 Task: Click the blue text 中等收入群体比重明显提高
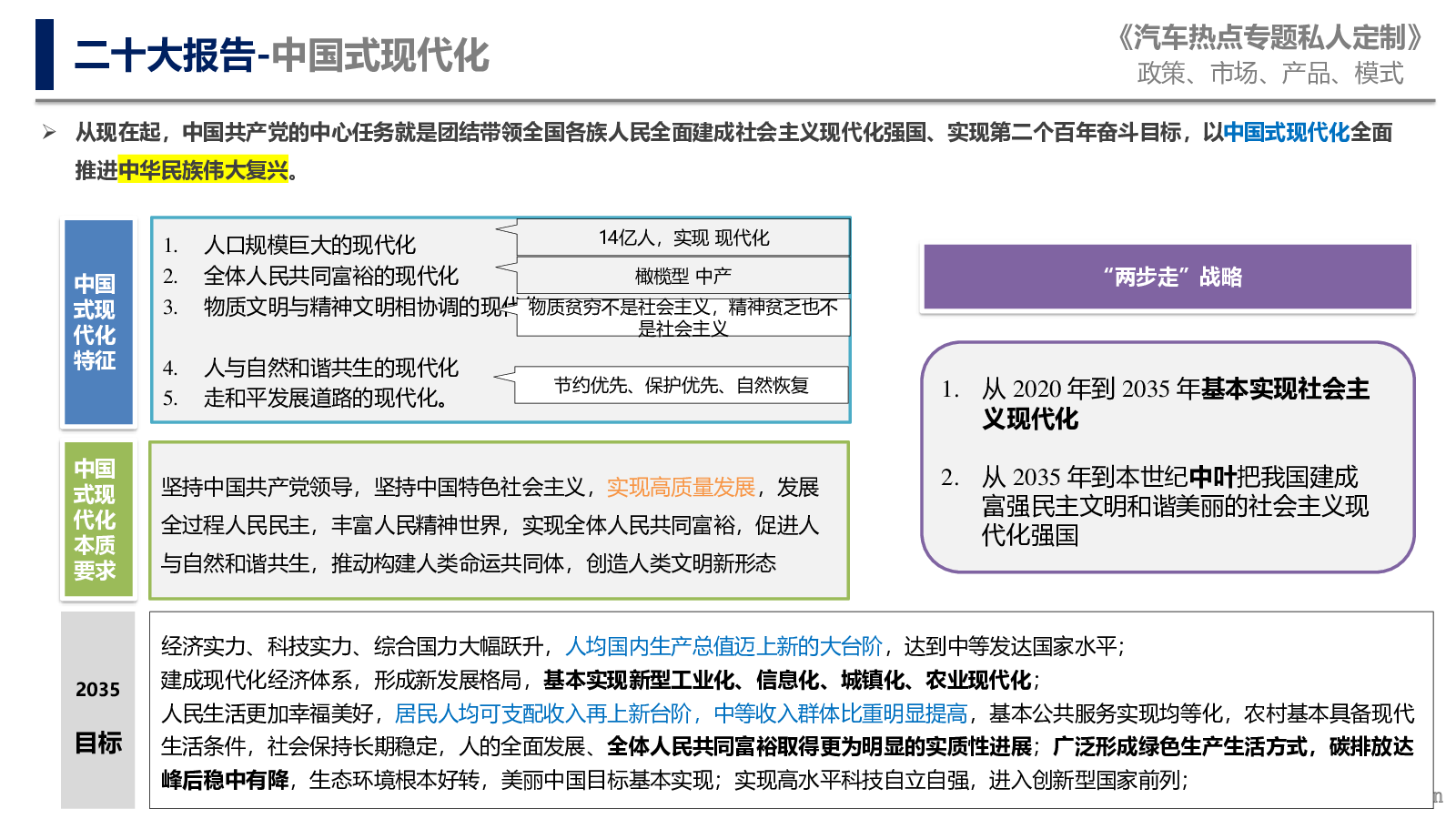pos(841,714)
